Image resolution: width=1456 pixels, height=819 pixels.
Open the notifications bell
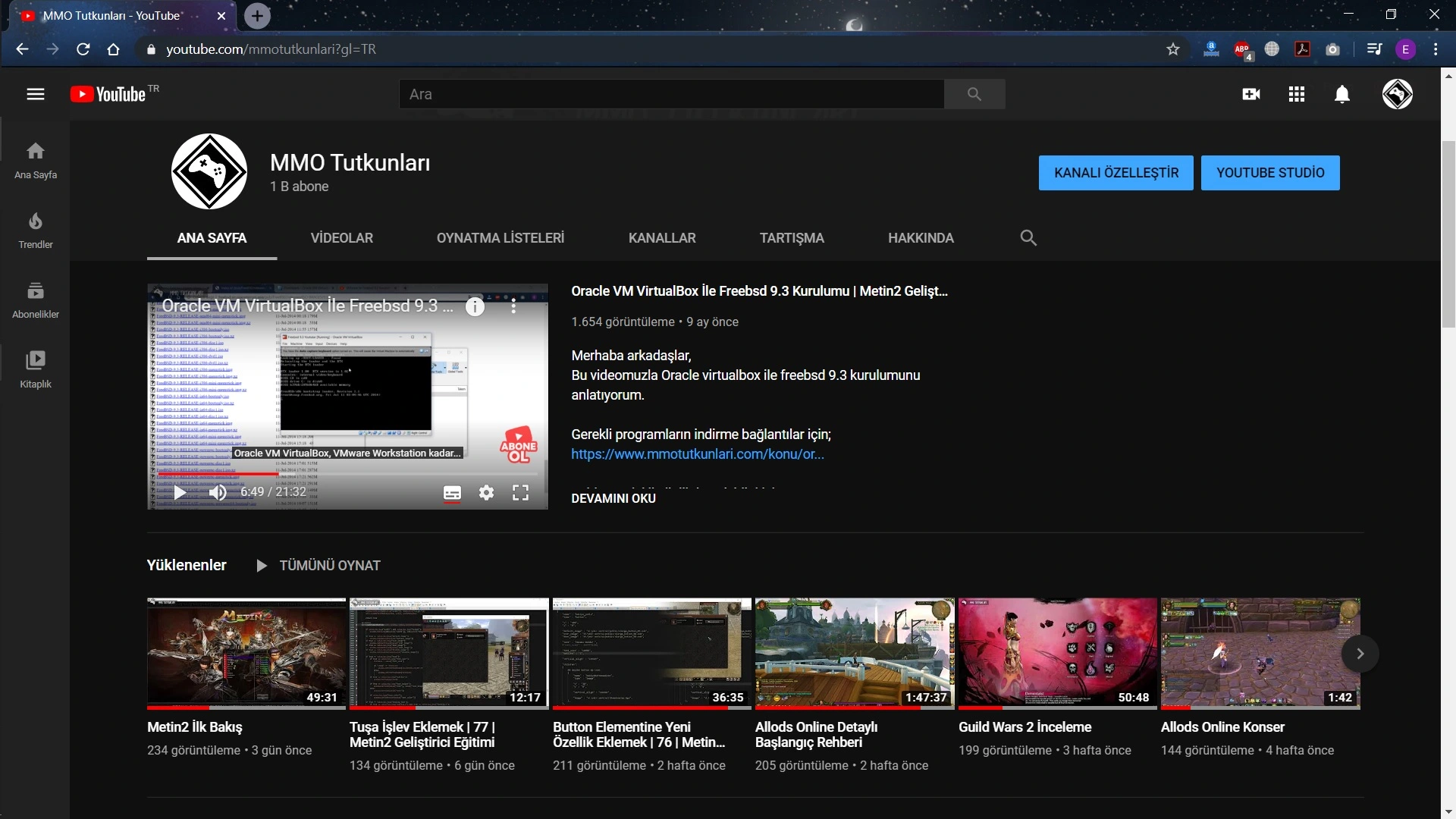coord(1342,94)
